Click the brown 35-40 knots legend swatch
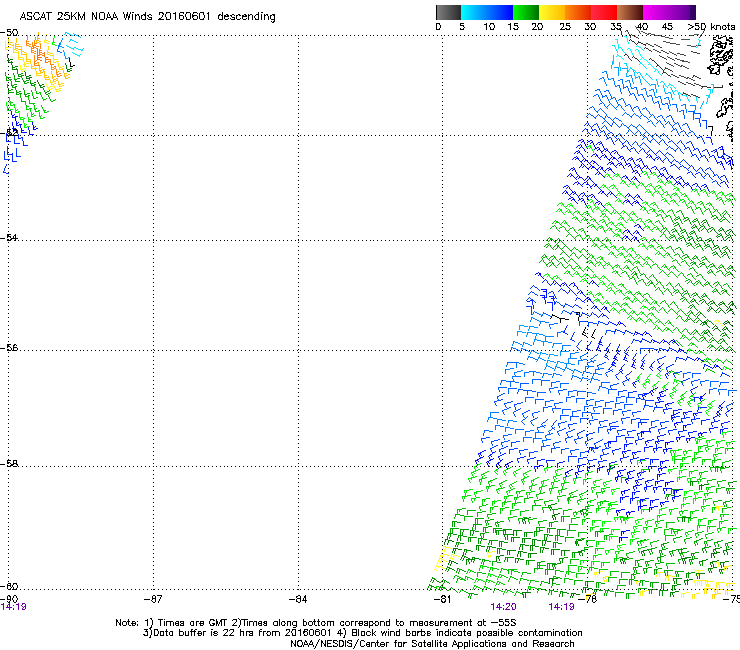 [x=630, y=12]
